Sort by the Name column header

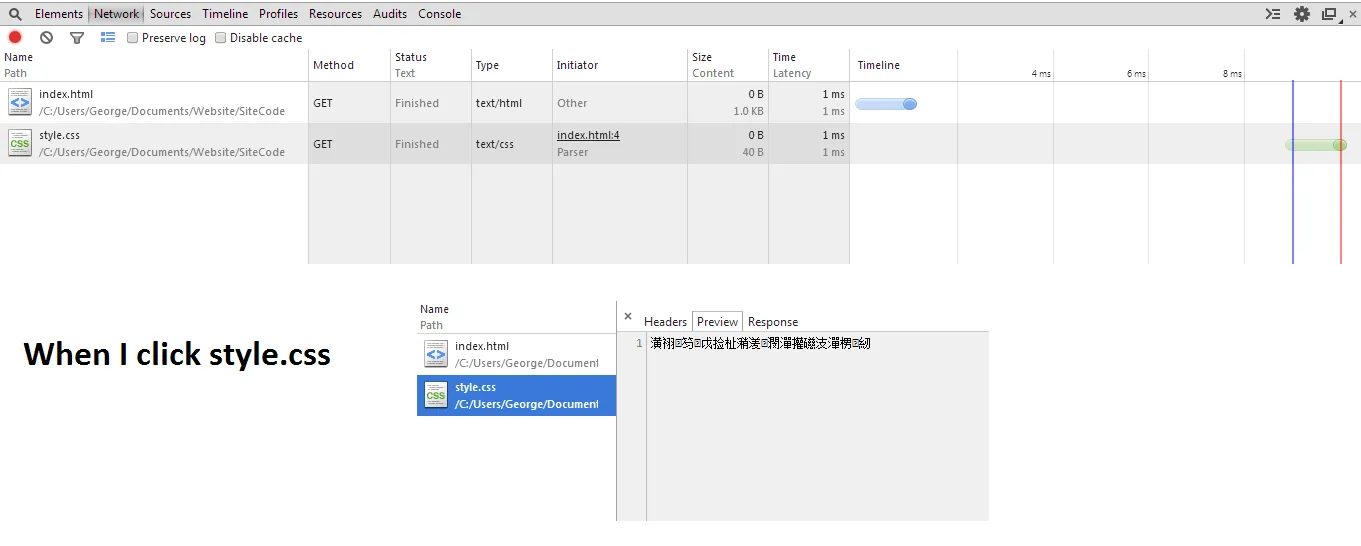click(154, 65)
